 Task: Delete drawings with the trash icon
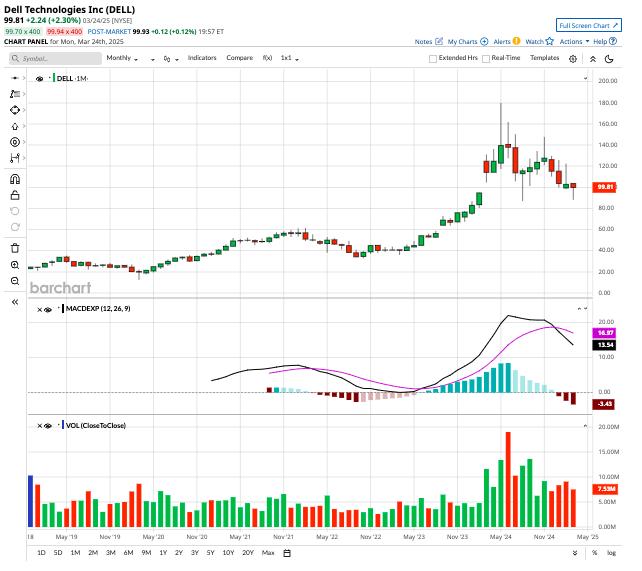click(15, 248)
